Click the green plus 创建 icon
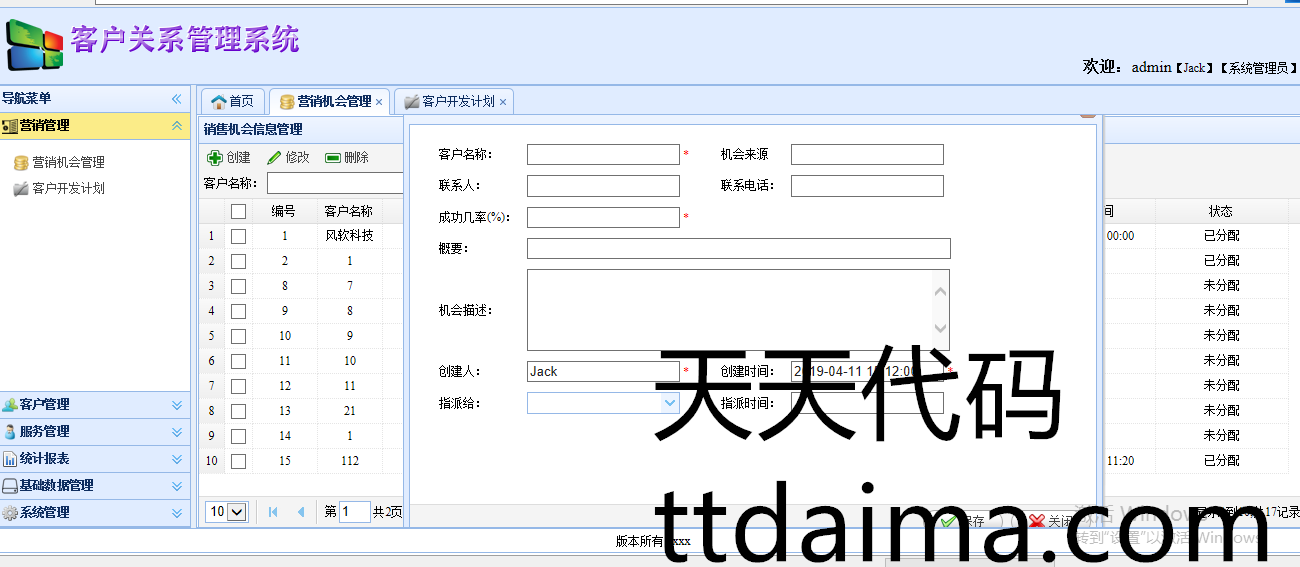Screen dimensions: 1300x567 coord(215,157)
